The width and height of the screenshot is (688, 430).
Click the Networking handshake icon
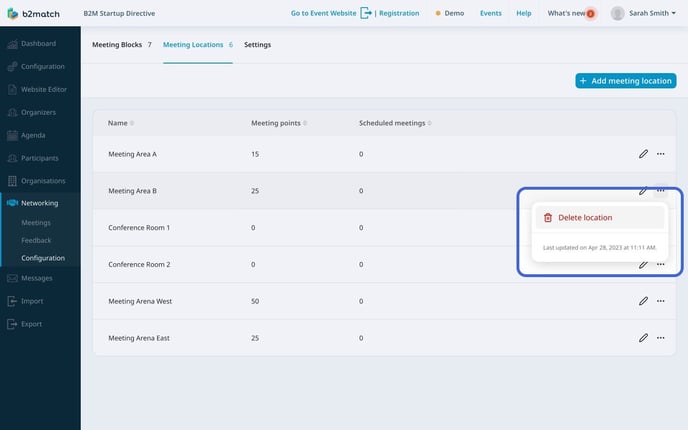point(12,203)
